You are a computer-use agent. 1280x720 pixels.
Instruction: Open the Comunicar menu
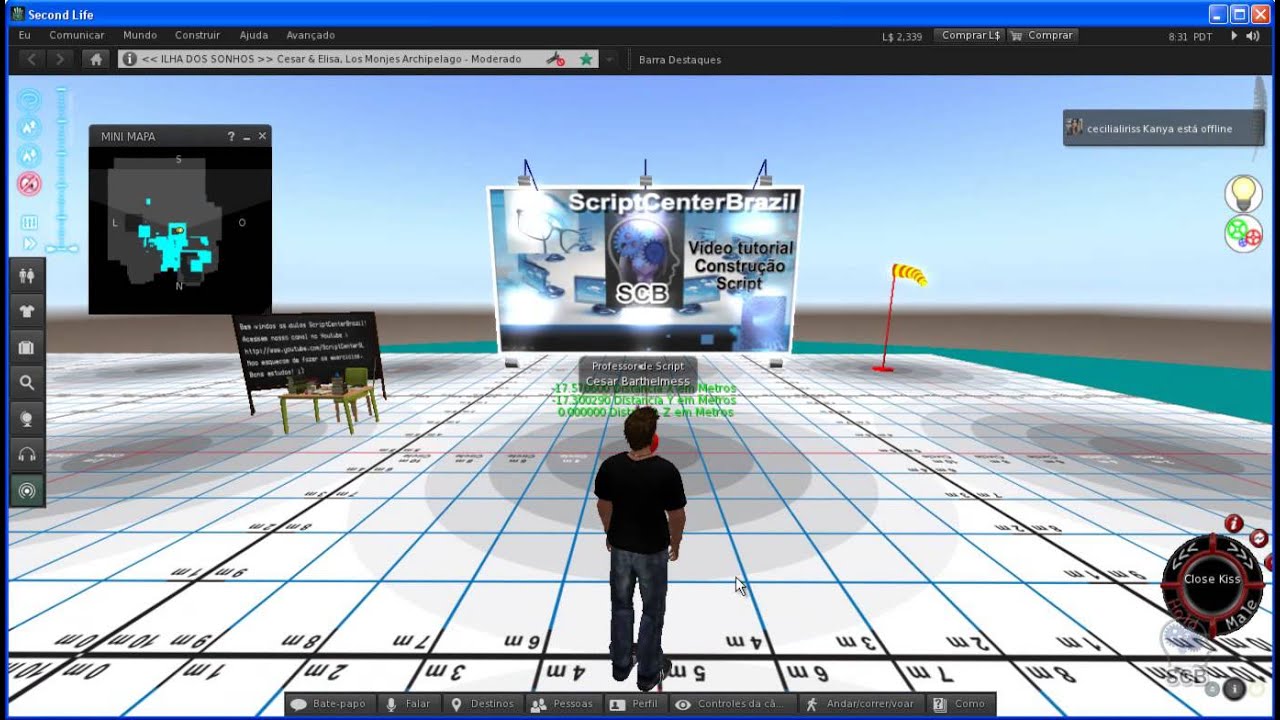[x=77, y=35]
